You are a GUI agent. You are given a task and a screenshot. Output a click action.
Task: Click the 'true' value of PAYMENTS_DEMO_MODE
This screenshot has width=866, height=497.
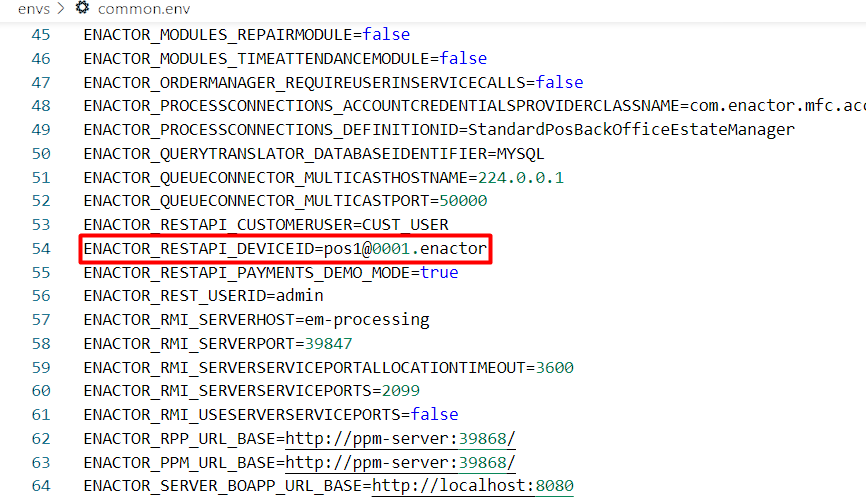pyautogui.click(x=439, y=272)
